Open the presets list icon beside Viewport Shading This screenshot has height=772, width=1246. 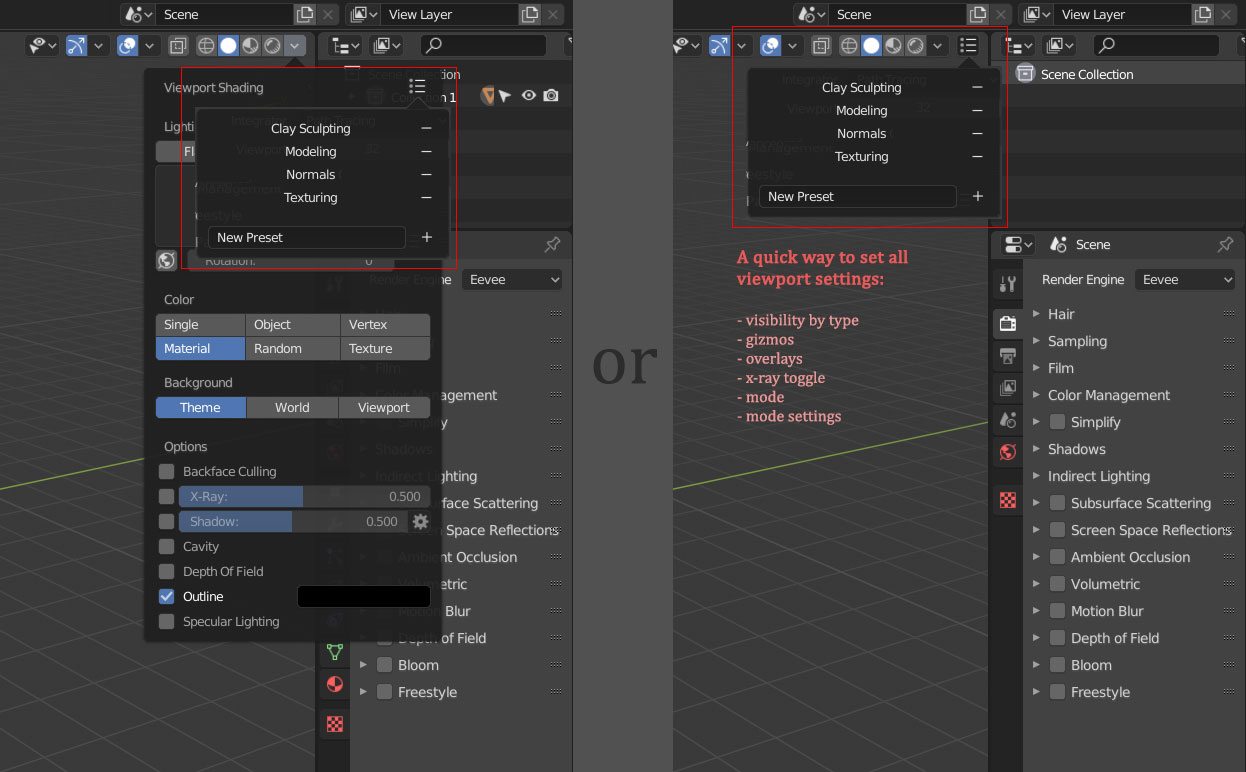pyautogui.click(x=417, y=87)
